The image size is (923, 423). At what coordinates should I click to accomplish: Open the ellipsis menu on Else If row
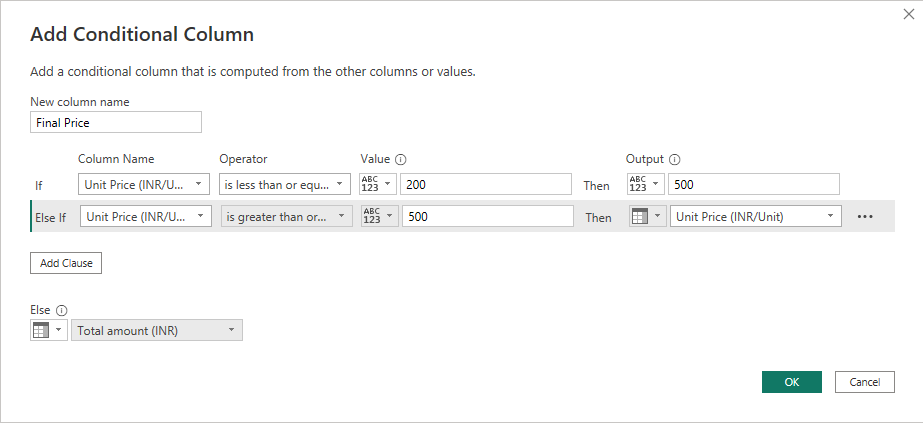[x=865, y=217]
